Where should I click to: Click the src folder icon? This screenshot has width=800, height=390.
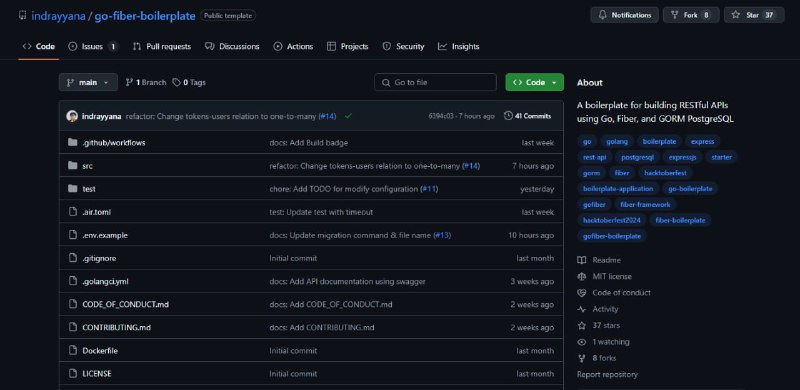tap(72, 166)
